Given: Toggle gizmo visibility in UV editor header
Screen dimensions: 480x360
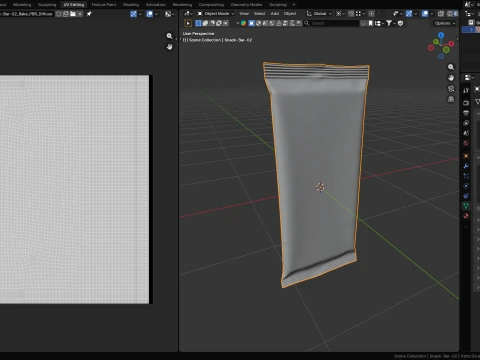Looking at the screenshot, I should [x=134, y=14].
